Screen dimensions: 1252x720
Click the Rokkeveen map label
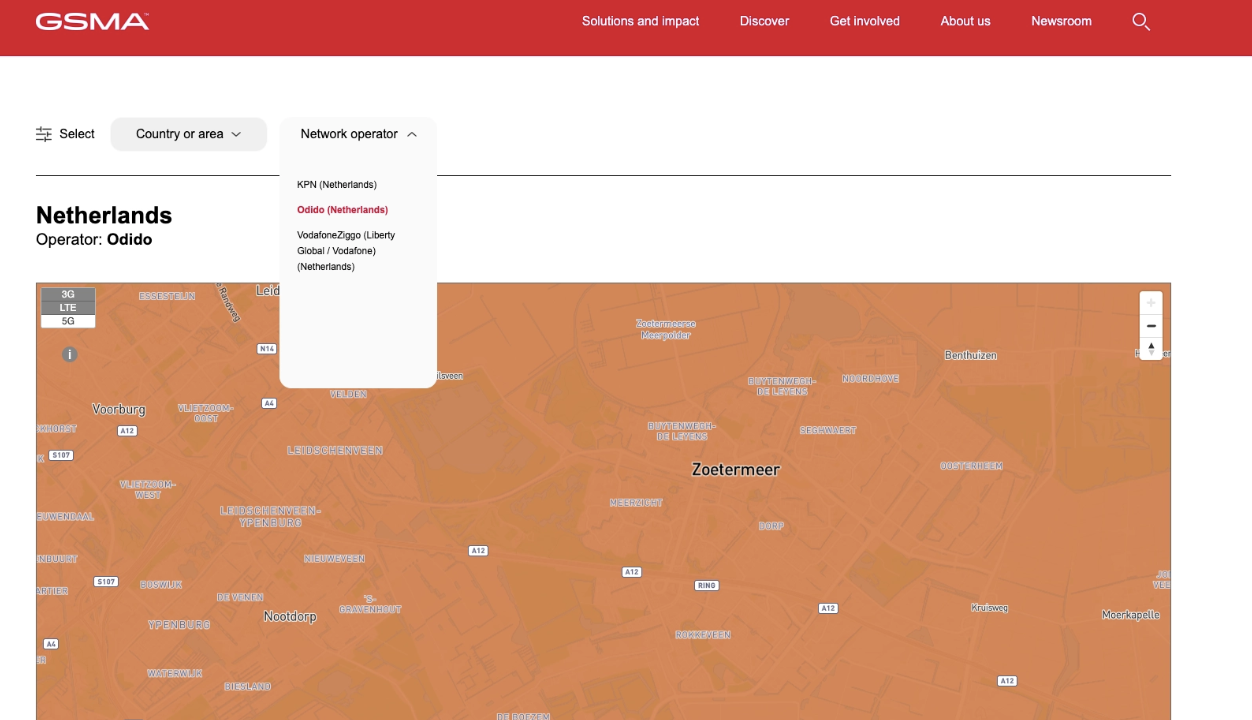pyautogui.click(x=703, y=635)
